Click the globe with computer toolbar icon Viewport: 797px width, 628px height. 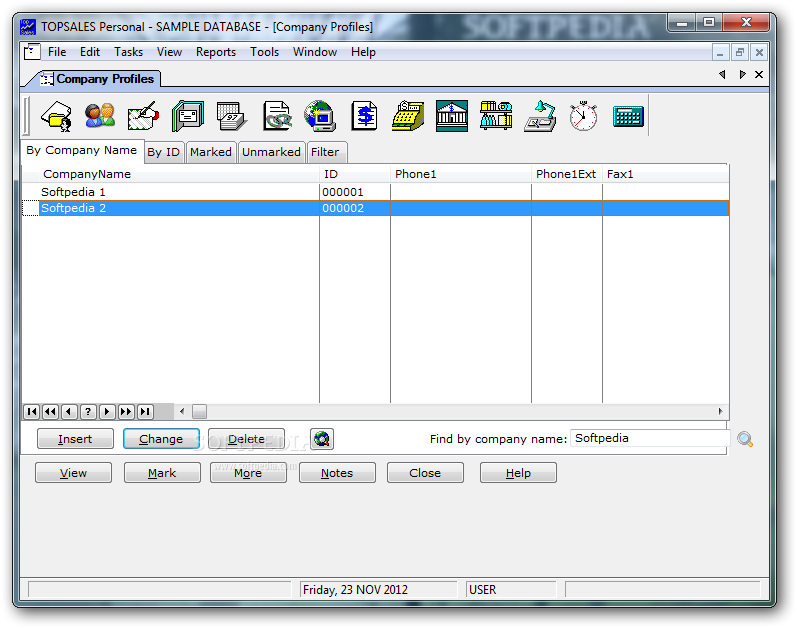(x=320, y=116)
